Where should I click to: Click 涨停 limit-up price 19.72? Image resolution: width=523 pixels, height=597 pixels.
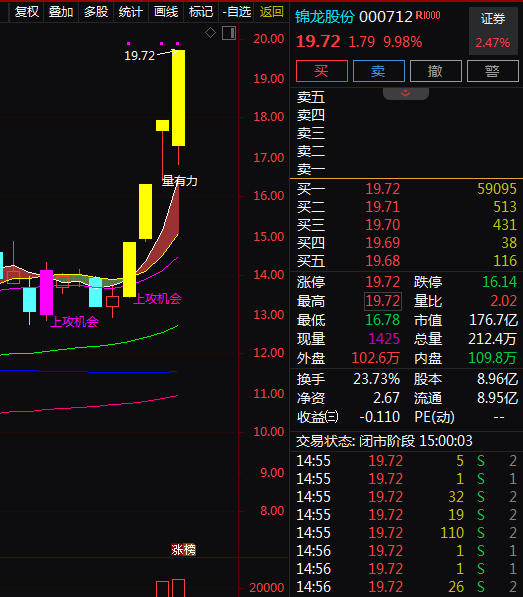383,282
